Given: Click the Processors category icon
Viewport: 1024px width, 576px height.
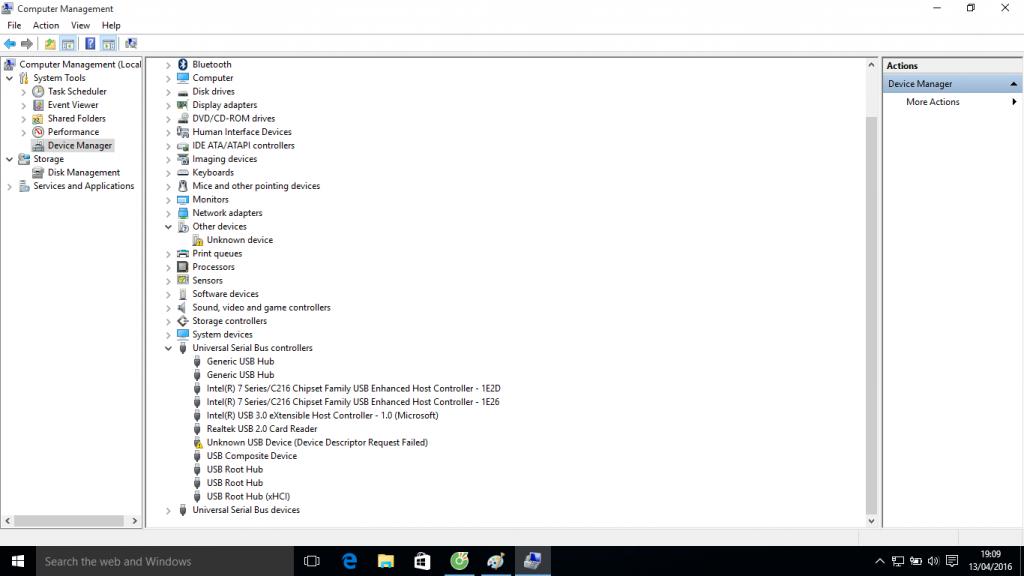Looking at the screenshot, I should [183, 267].
